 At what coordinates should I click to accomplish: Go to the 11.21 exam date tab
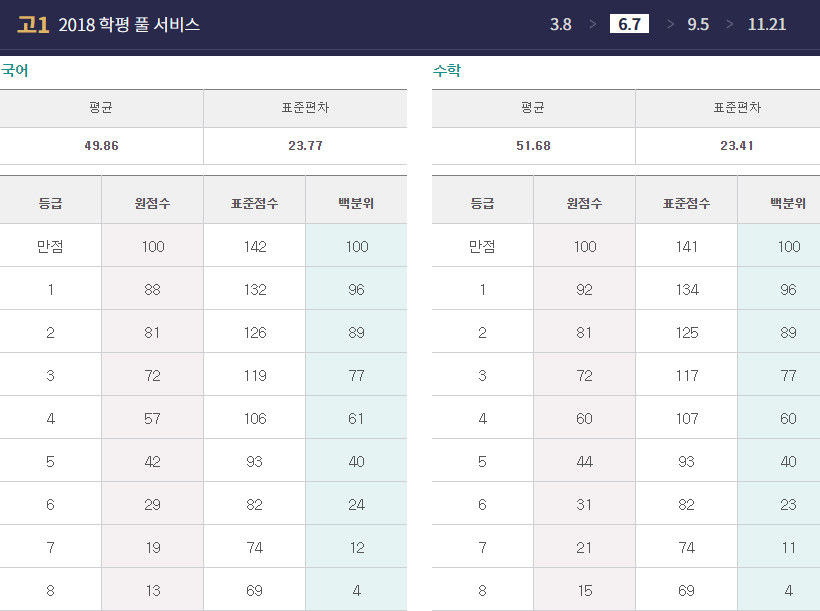767,24
